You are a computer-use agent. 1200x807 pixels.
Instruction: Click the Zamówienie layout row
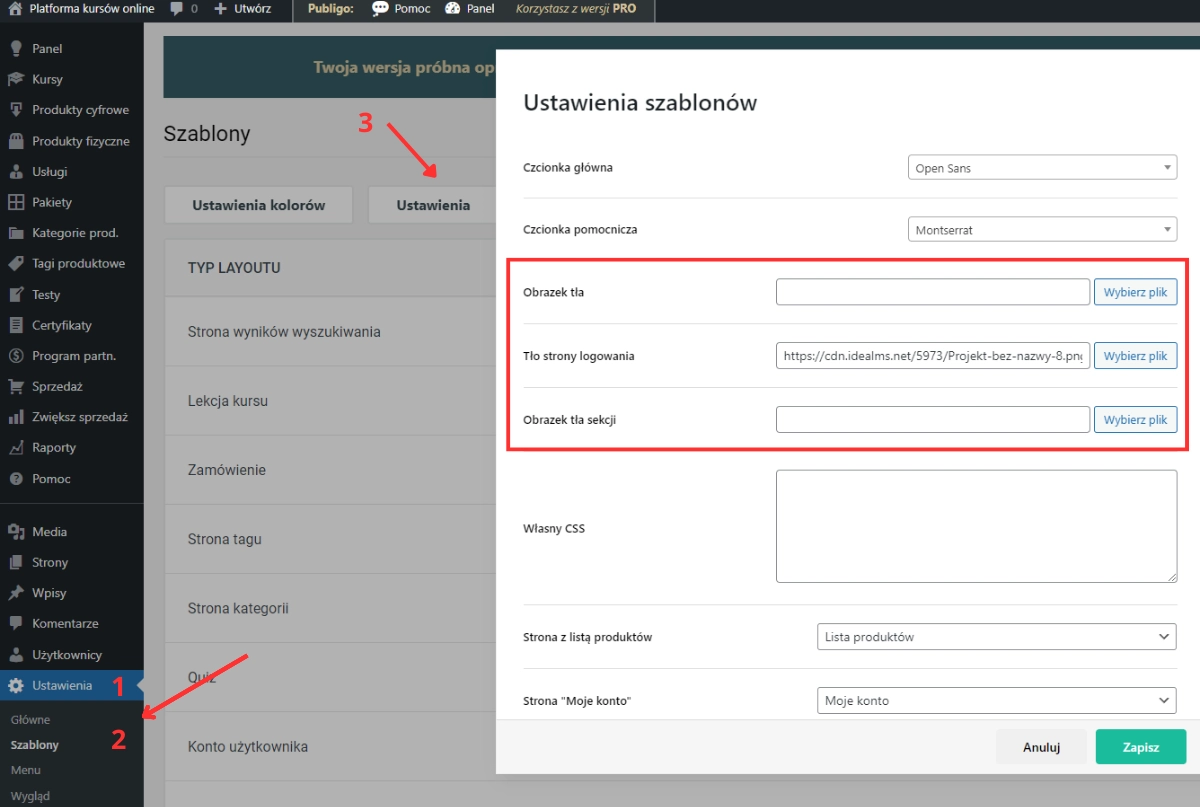(330, 470)
